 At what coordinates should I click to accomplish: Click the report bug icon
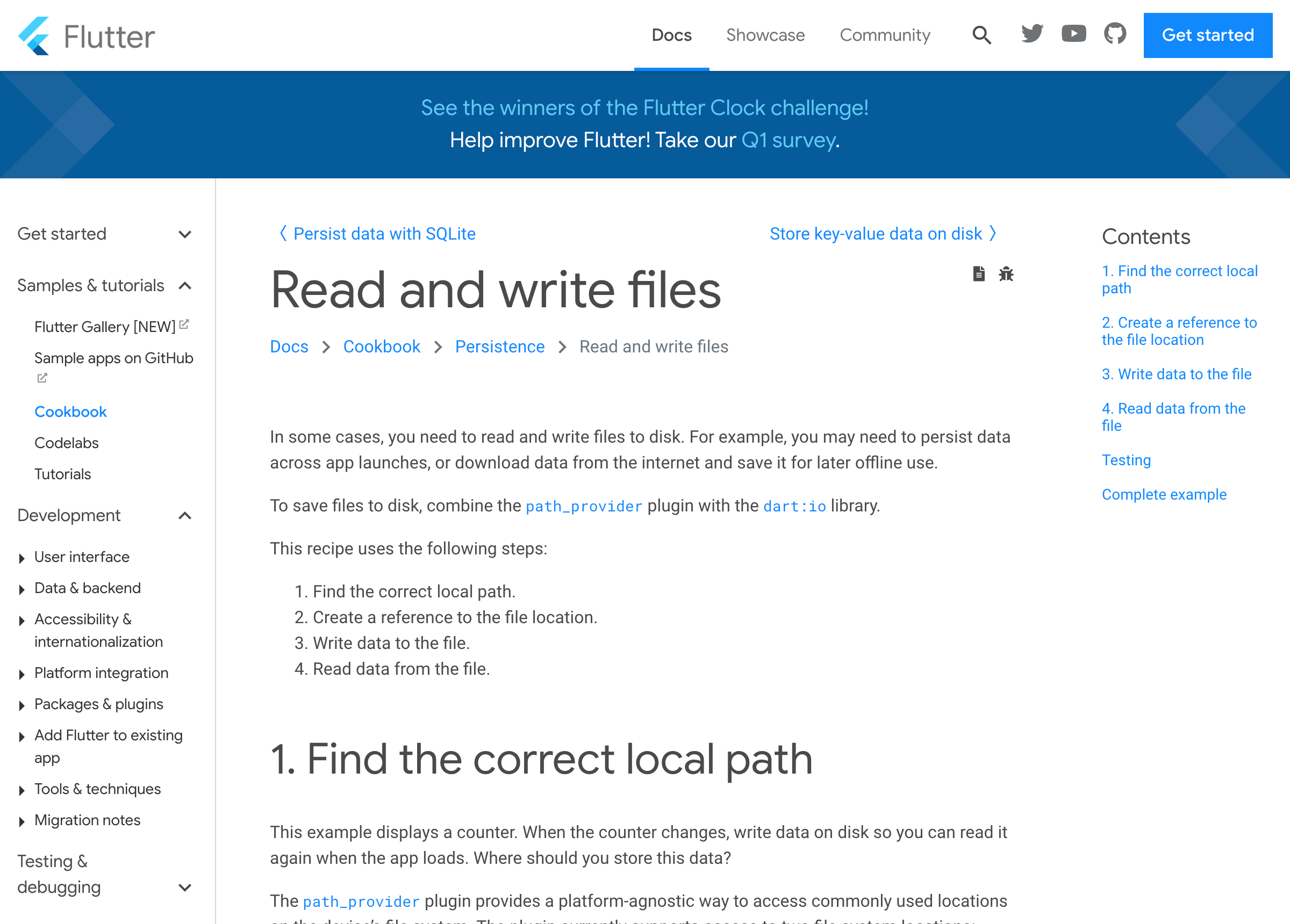point(1006,274)
